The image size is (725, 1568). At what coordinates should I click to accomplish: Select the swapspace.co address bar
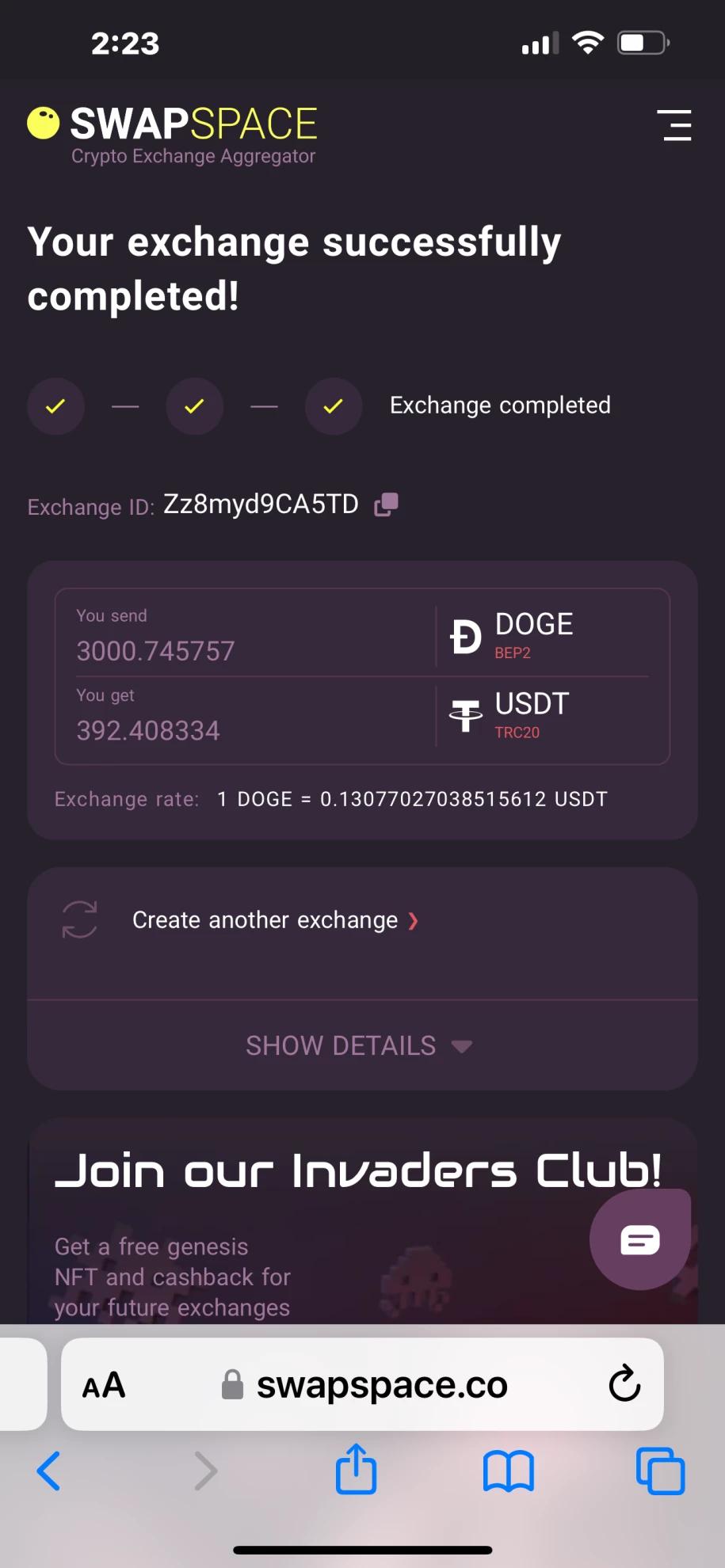coord(363,1384)
